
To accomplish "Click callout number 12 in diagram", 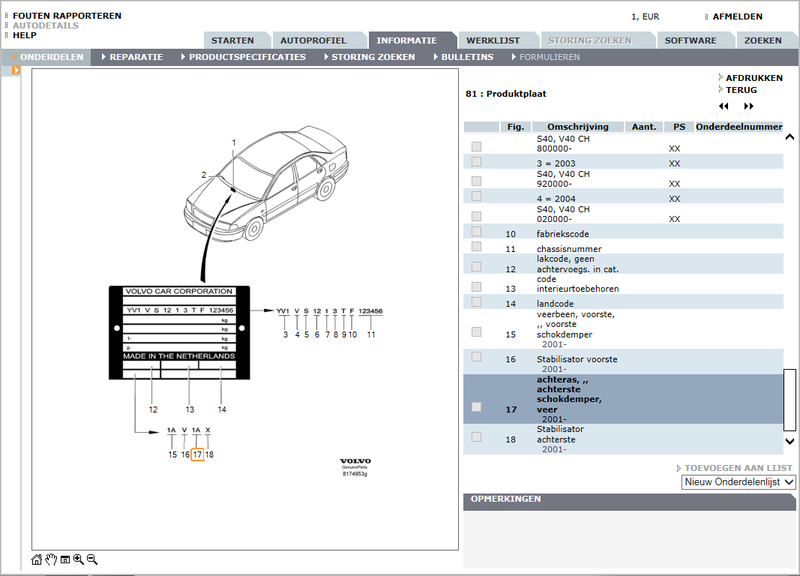I will [x=153, y=409].
